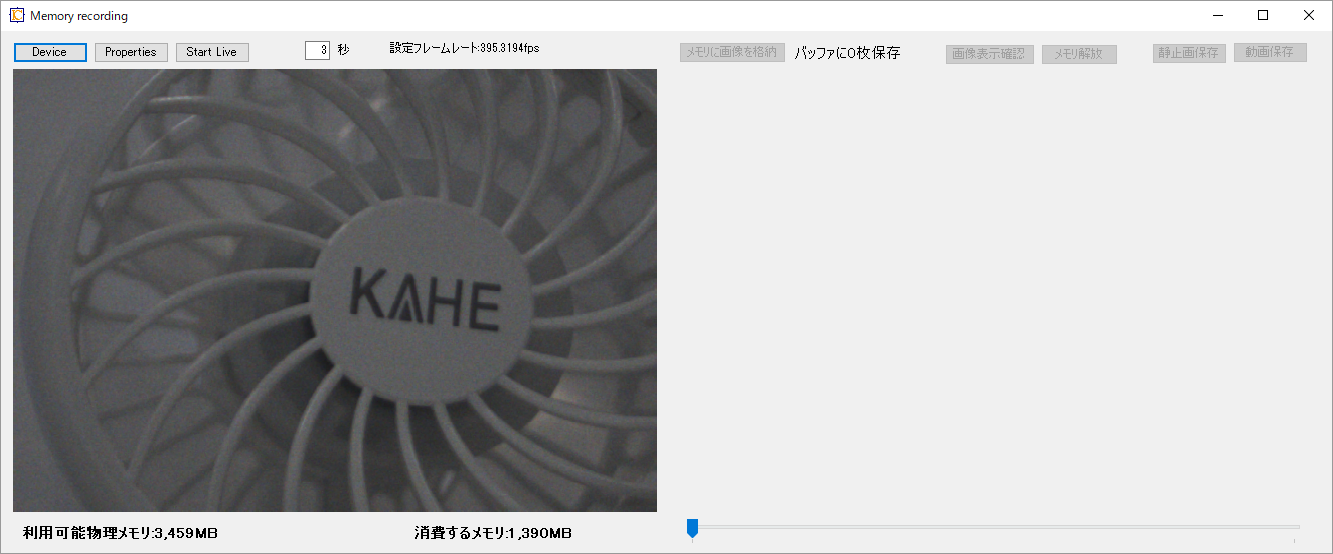Click the バッファに0枚保存 status text
Screen dimensions: 1333x554
847,53
